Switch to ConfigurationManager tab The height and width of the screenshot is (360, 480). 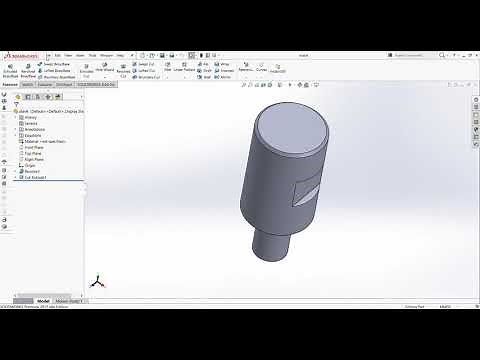38,97
